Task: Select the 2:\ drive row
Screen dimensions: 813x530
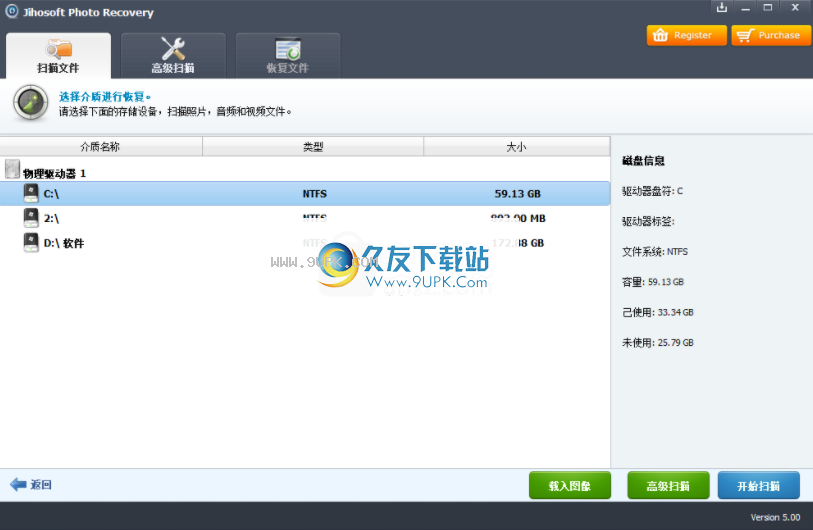Action: 305,218
